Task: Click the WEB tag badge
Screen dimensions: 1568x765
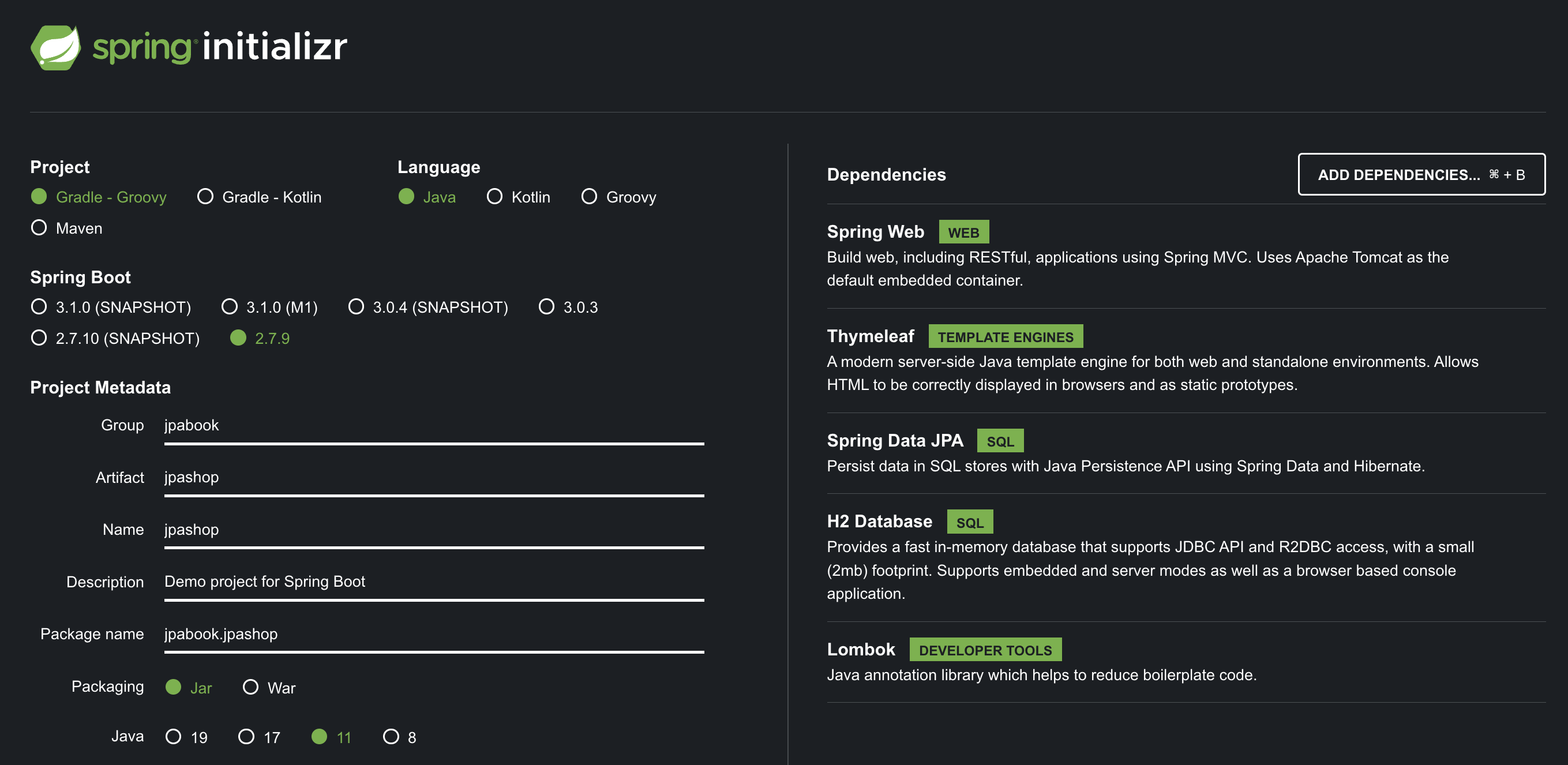Action: 963,232
